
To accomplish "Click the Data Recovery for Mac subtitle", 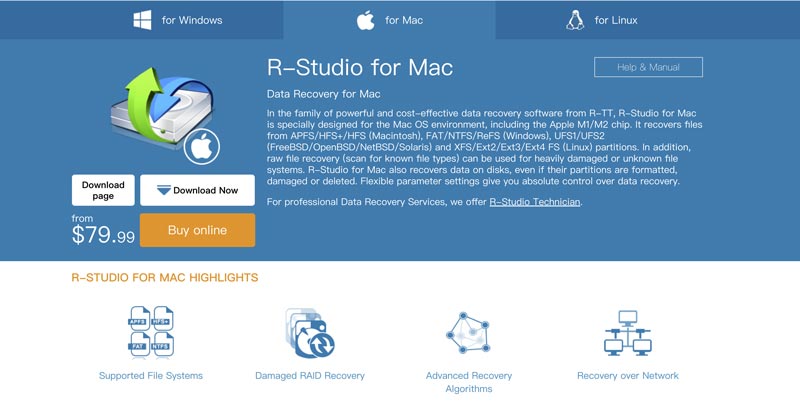I will [323, 94].
